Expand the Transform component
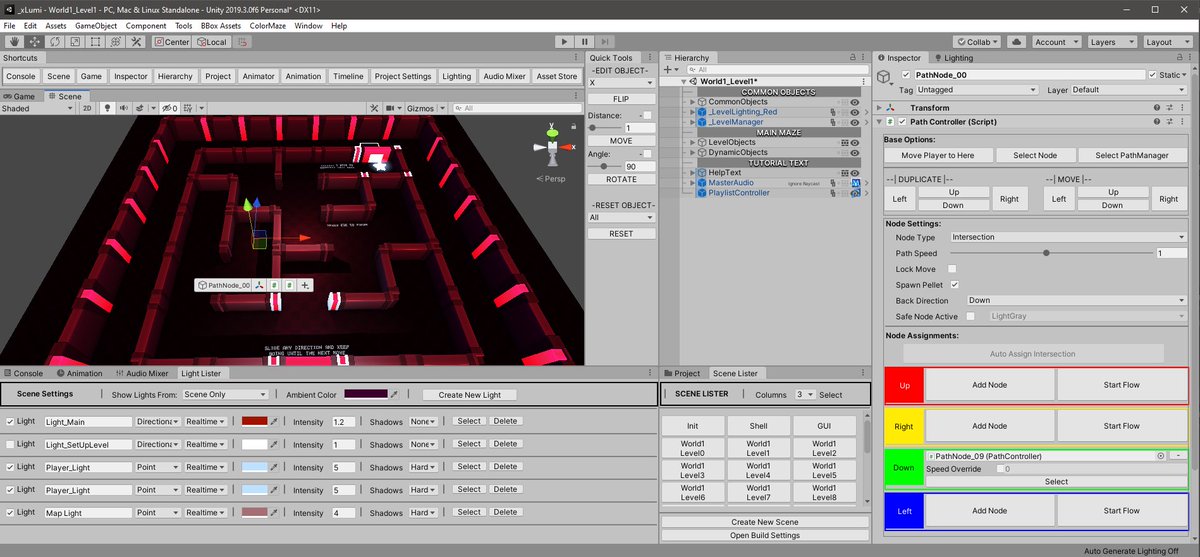The image size is (1200, 557). (x=880, y=108)
